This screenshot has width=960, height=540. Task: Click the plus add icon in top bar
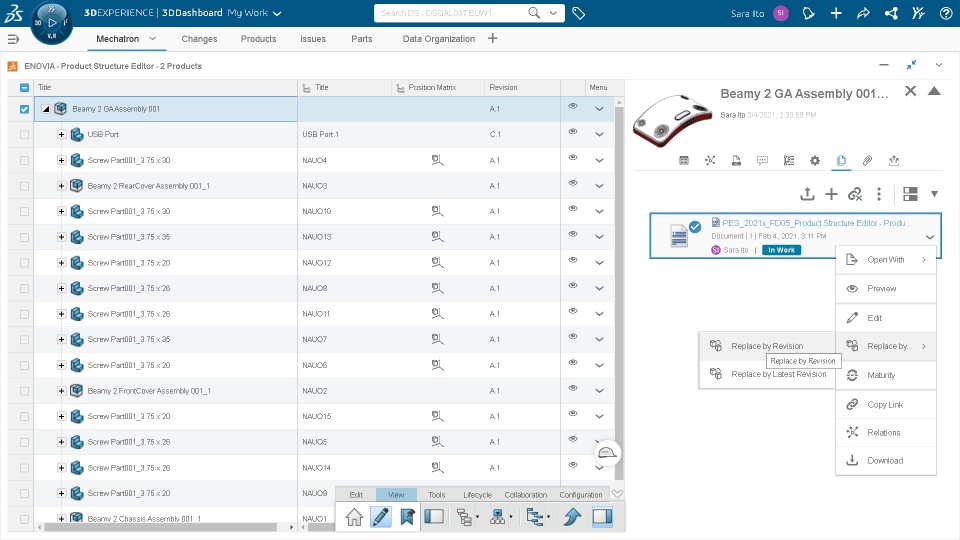coord(836,13)
